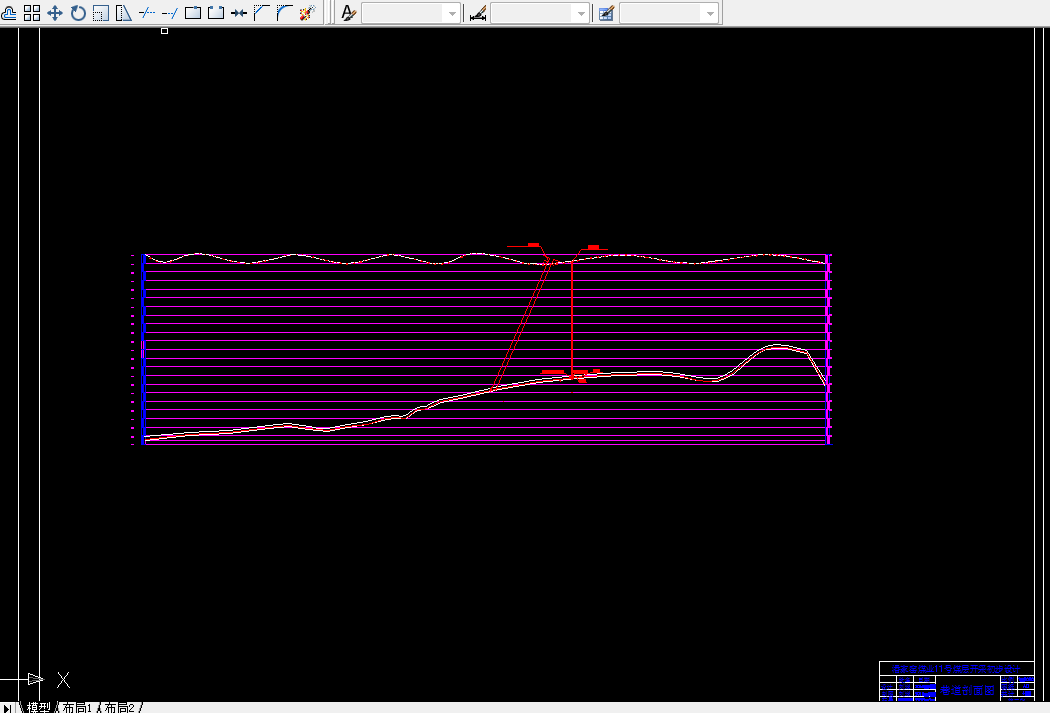
Task: Select the Break at Point tool
Action: (x=193, y=13)
